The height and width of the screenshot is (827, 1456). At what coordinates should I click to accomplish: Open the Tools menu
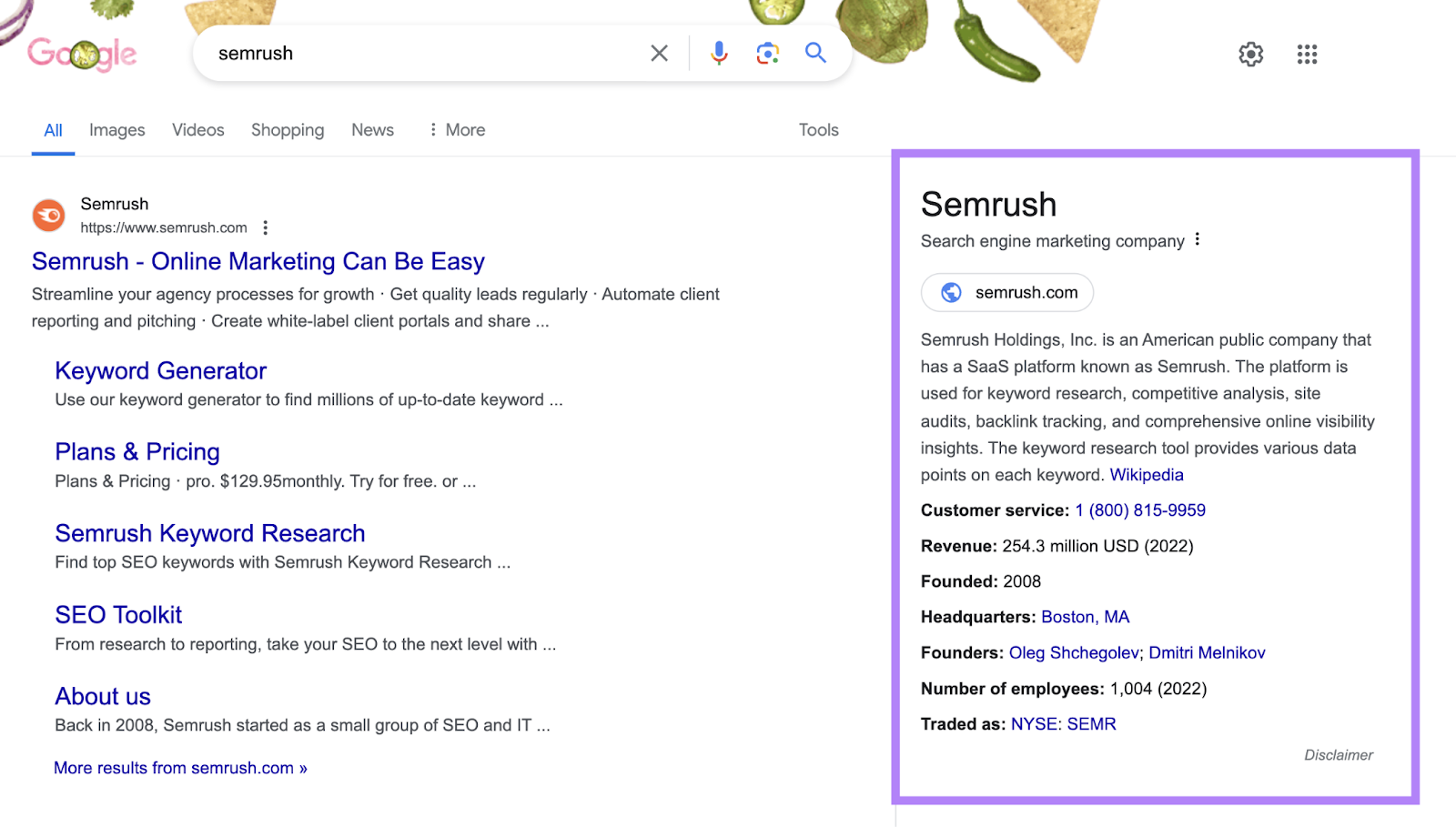tap(817, 130)
